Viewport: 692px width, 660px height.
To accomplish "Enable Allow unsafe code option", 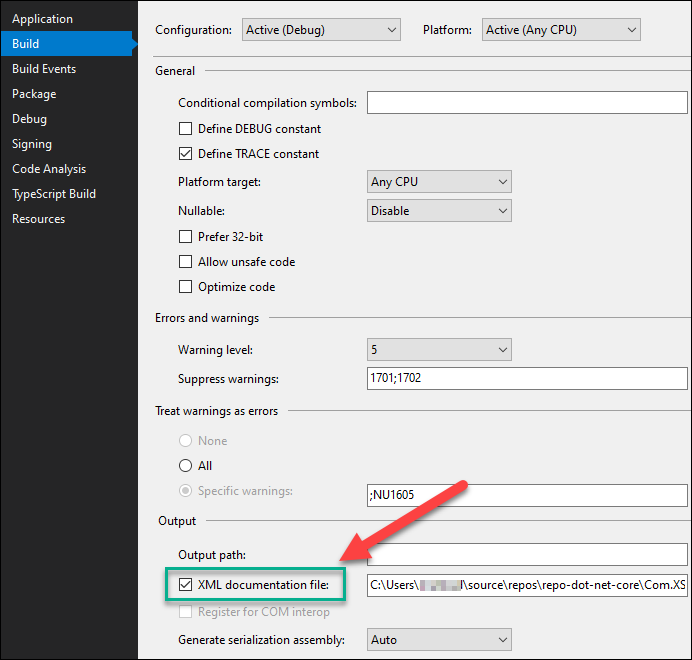I will coord(185,262).
